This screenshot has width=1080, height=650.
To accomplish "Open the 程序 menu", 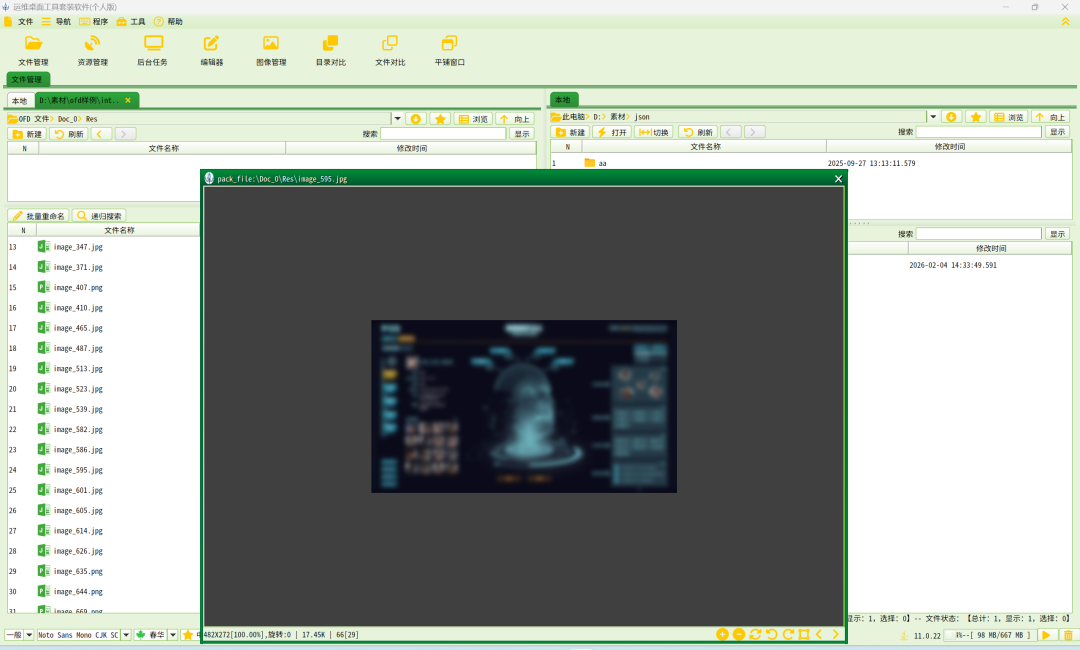I will (x=94, y=21).
